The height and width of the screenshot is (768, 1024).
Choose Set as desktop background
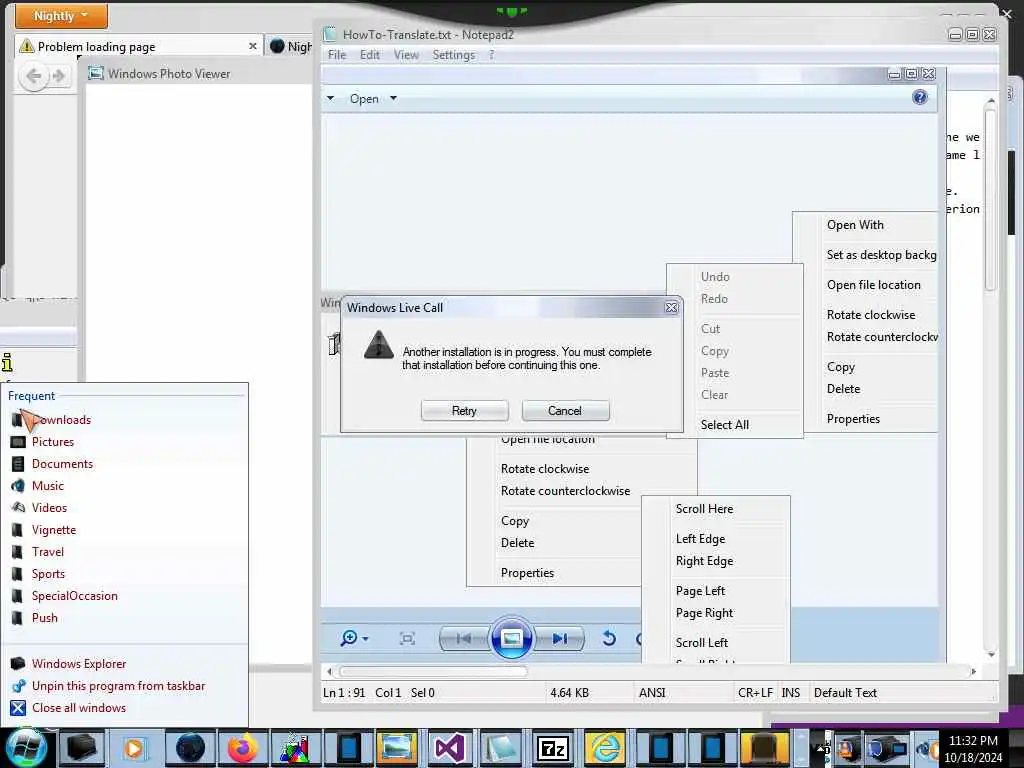pyautogui.click(x=881, y=255)
